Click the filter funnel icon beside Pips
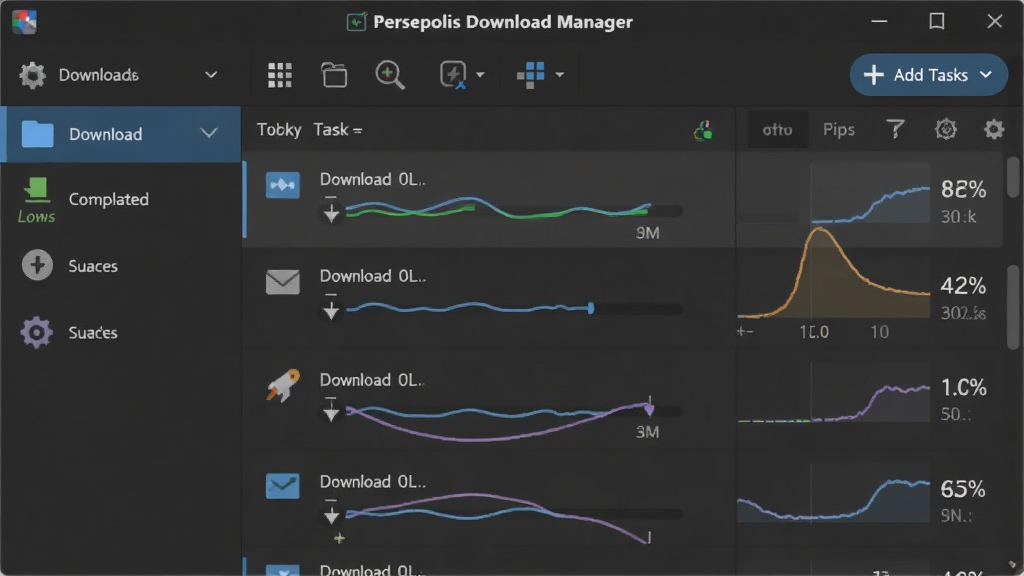Viewport: 1024px width, 576px height. (895, 129)
